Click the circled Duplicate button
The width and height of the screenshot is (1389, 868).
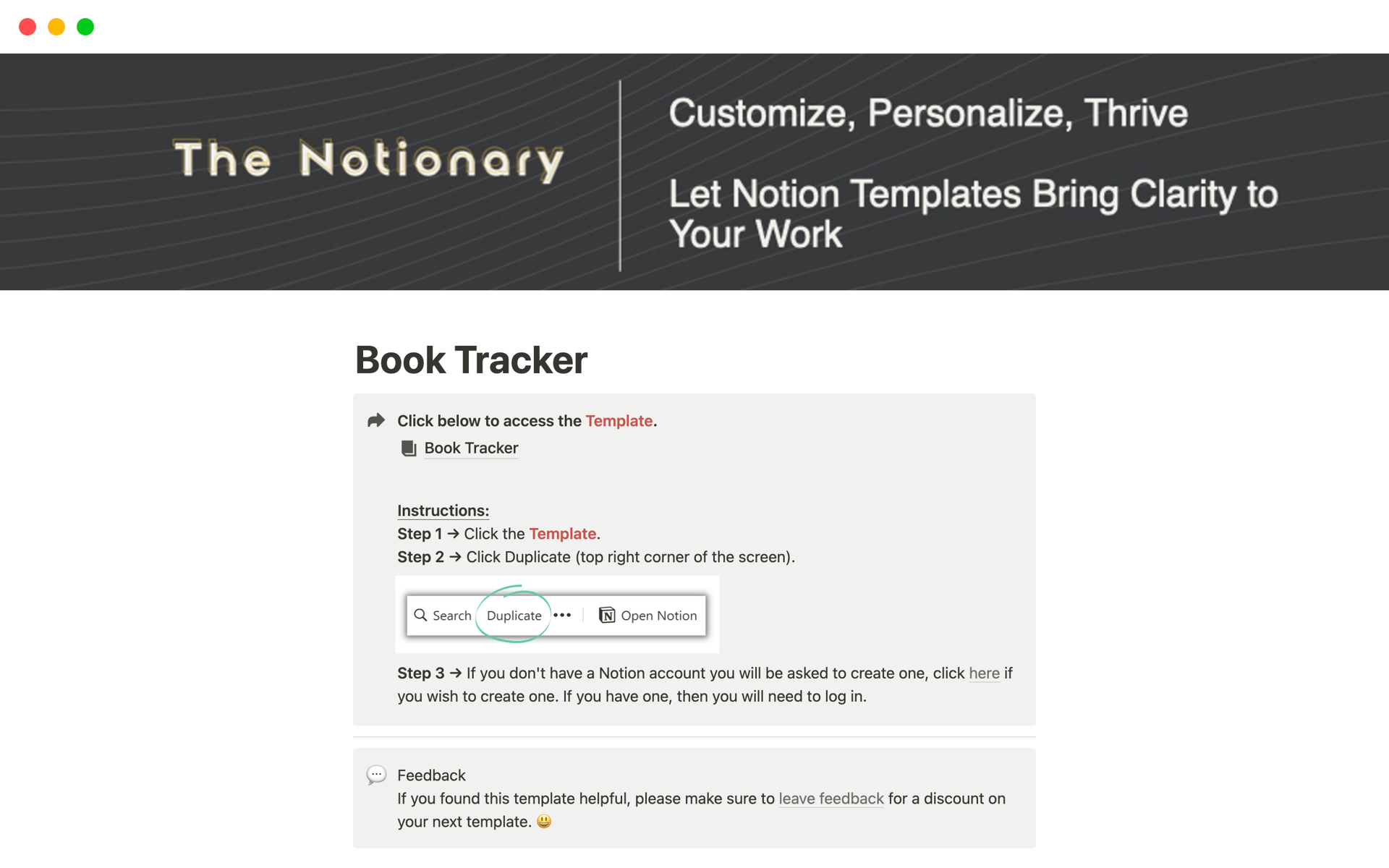click(514, 616)
